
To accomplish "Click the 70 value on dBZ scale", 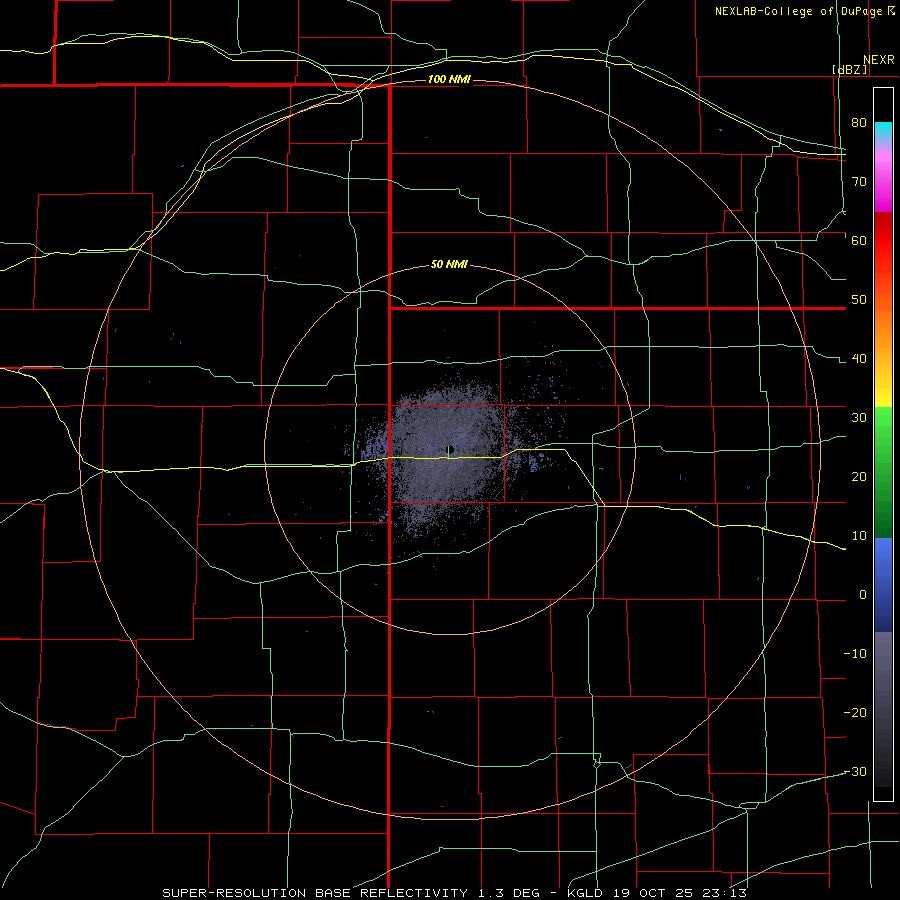I will click(859, 182).
